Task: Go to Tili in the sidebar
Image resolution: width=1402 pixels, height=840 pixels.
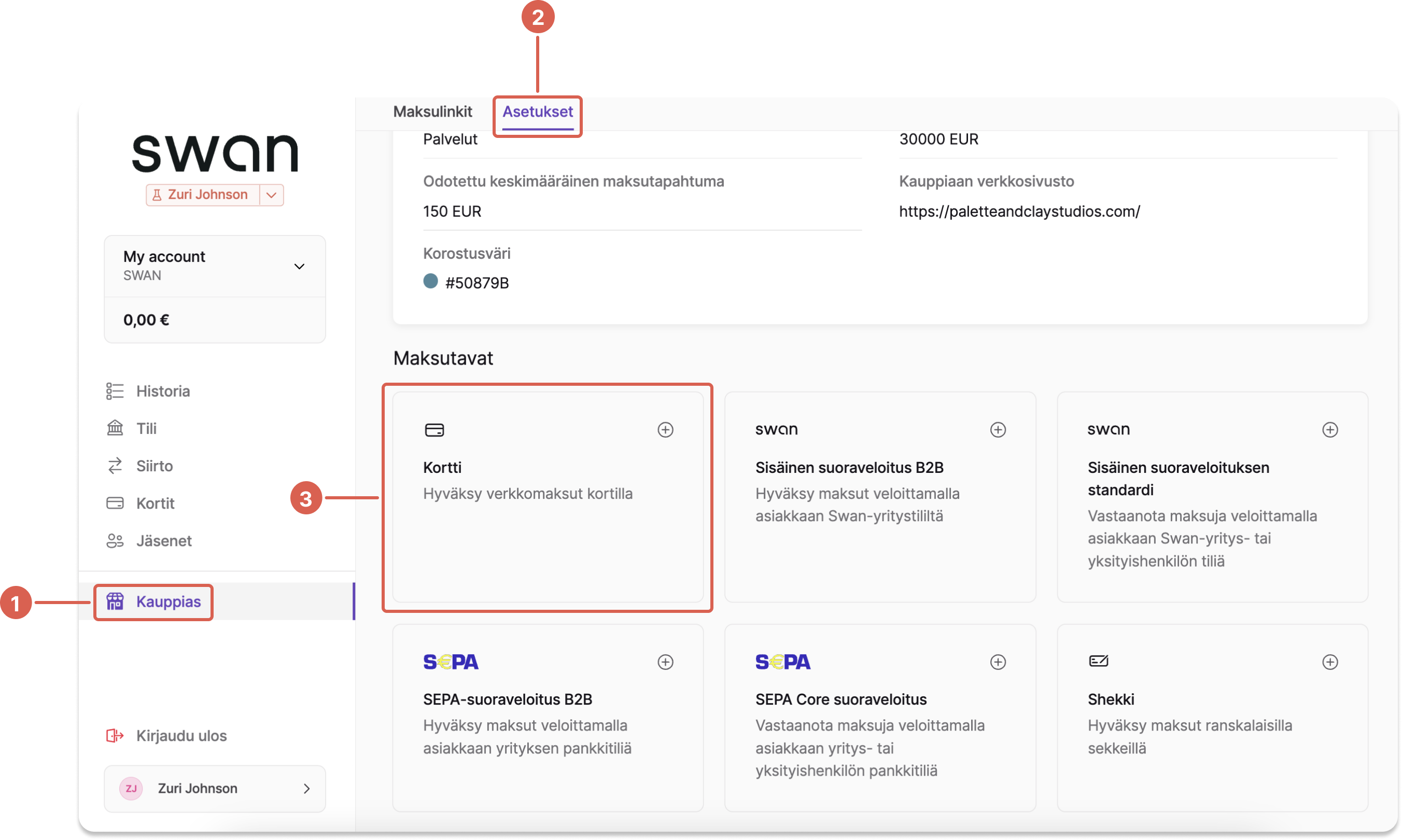Action: (146, 428)
